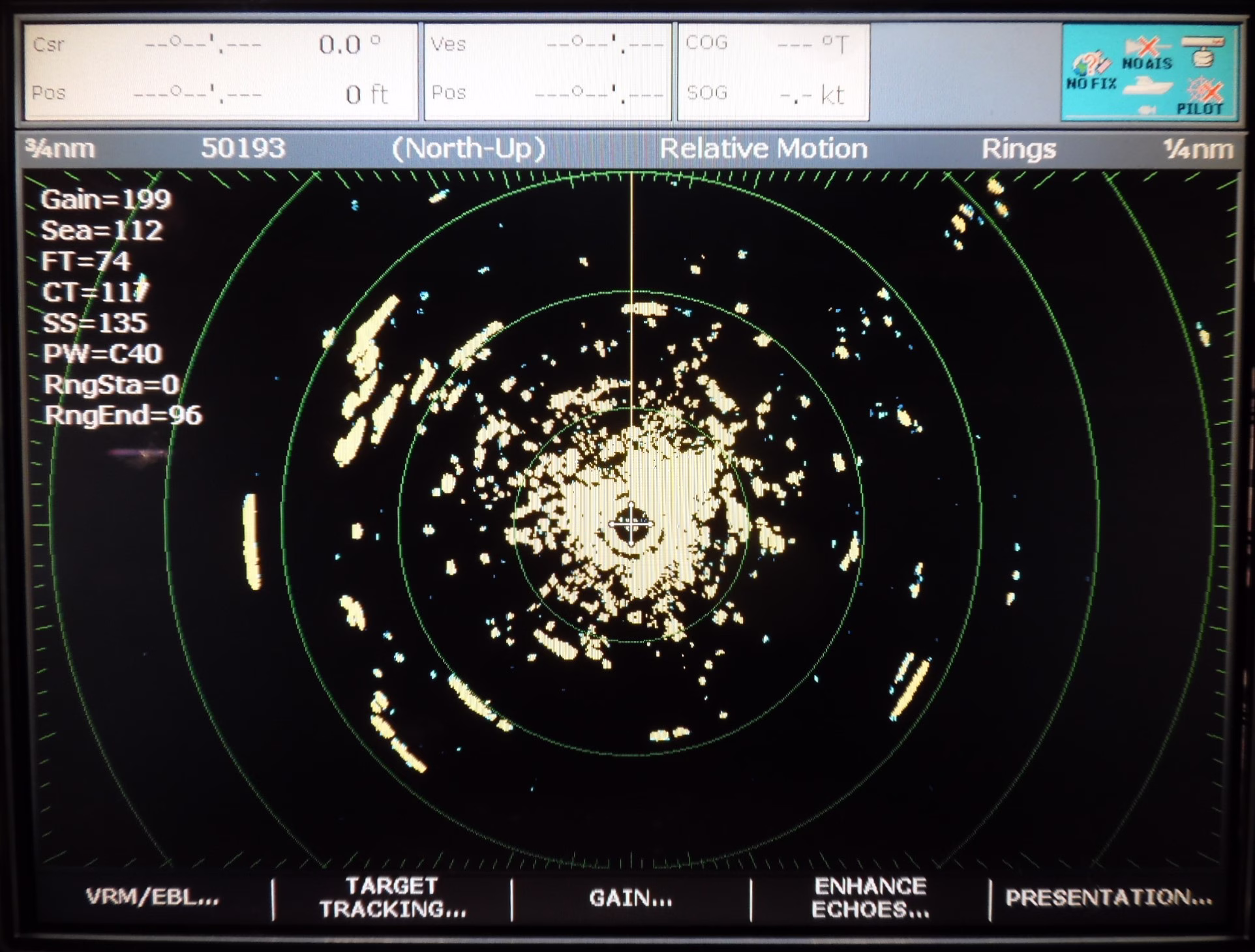
Task: Click the 50193 value in status bar
Action: tap(243, 148)
